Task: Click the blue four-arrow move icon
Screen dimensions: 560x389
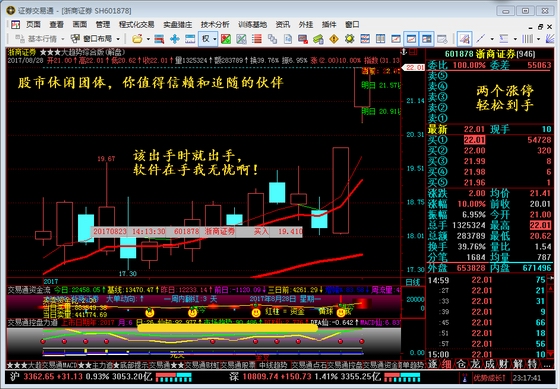Action: 175,39
